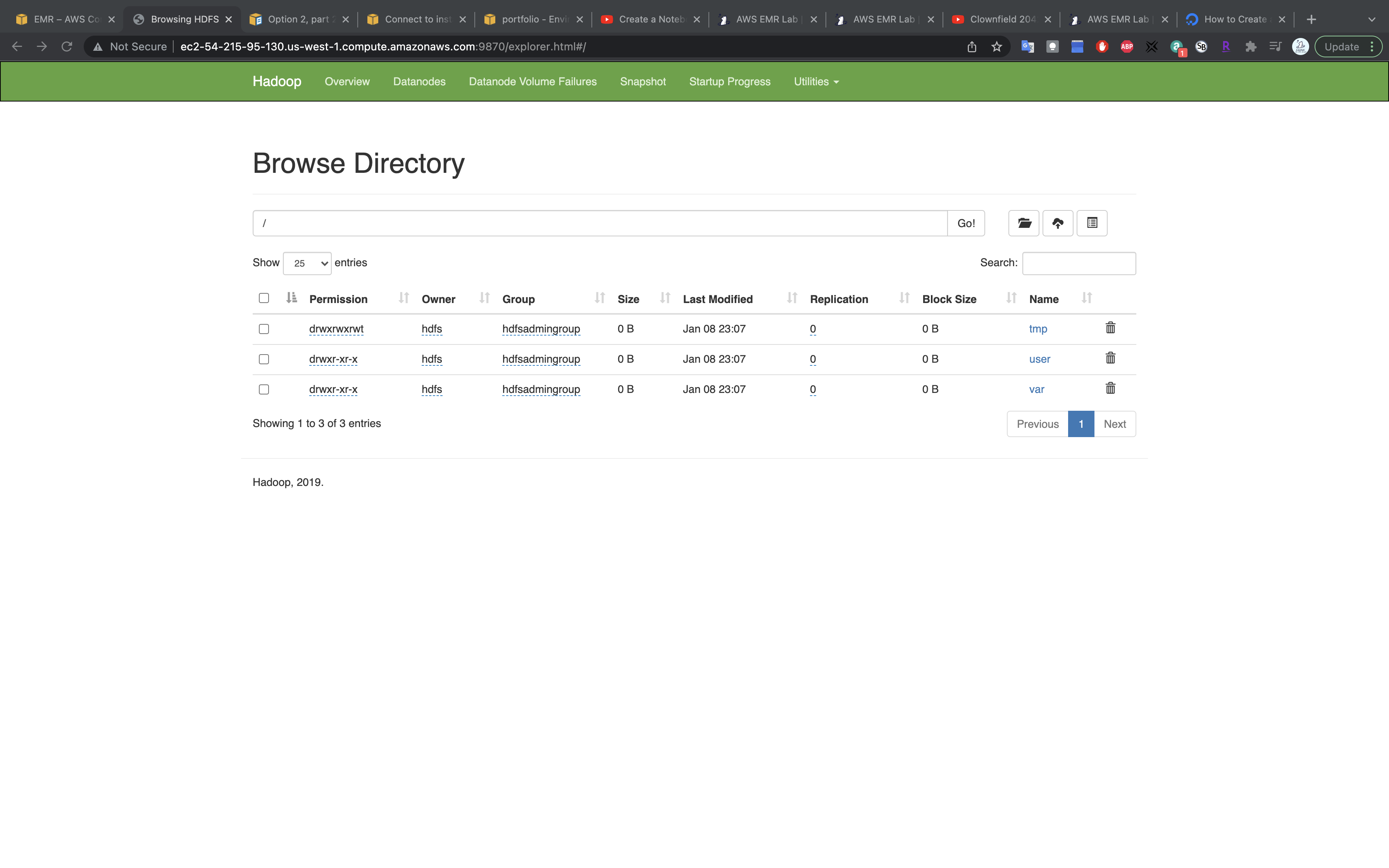Viewport: 1389px width, 868px height.
Task: Reload the page using refresh icon
Action: coord(67,47)
